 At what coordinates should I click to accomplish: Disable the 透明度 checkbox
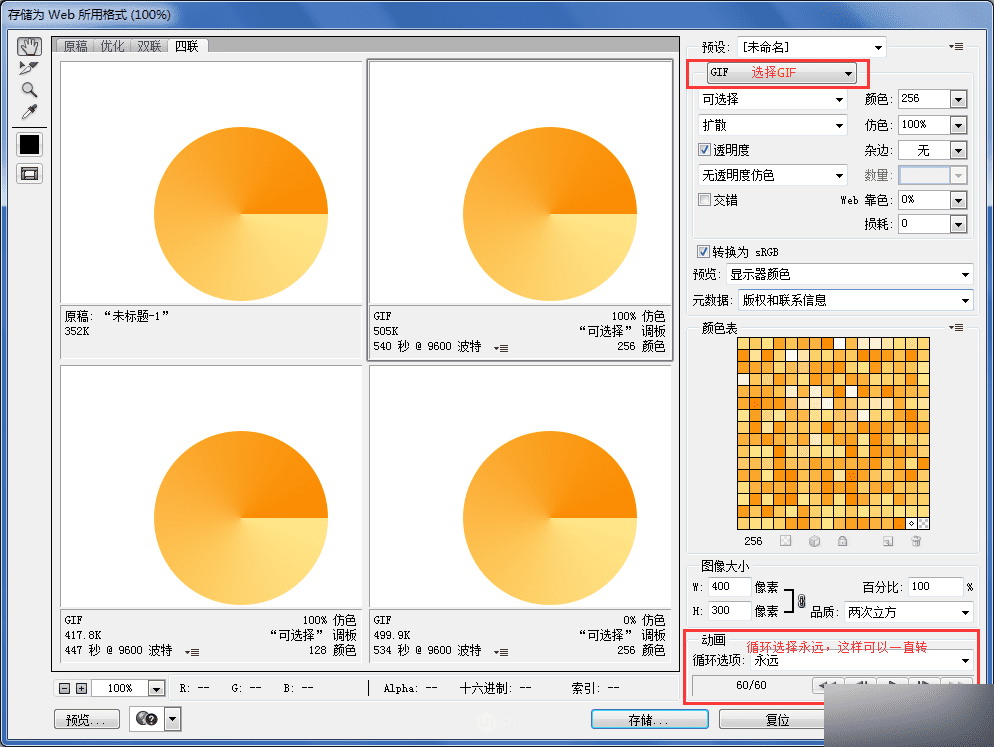pos(705,149)
